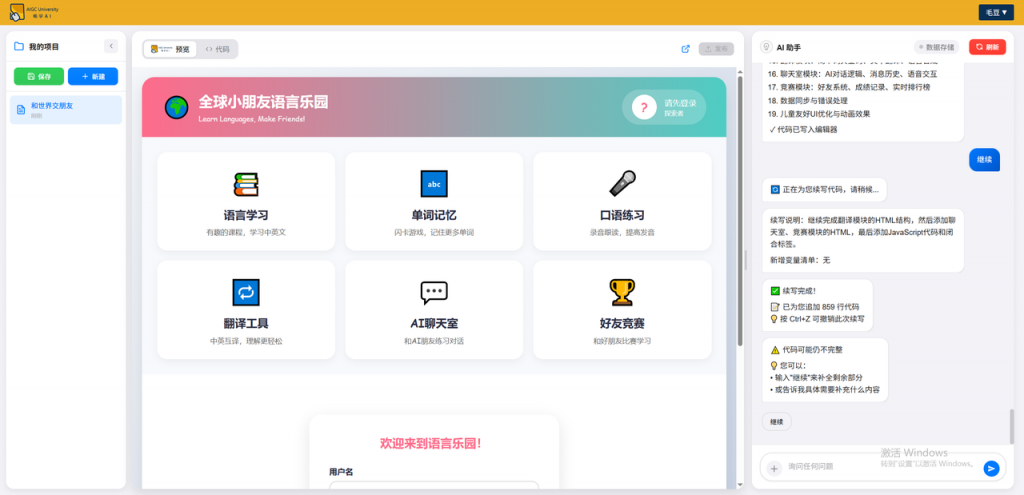Switch to the 代码 tab
The image size is (1024, 495).
(x=217, y=48)
